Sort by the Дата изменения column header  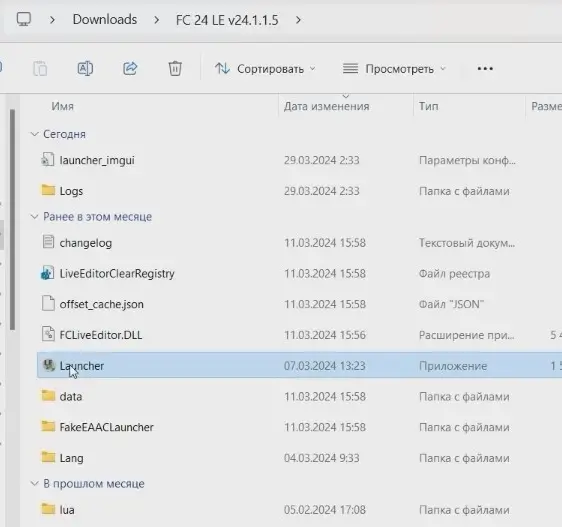tap(327, 106)
